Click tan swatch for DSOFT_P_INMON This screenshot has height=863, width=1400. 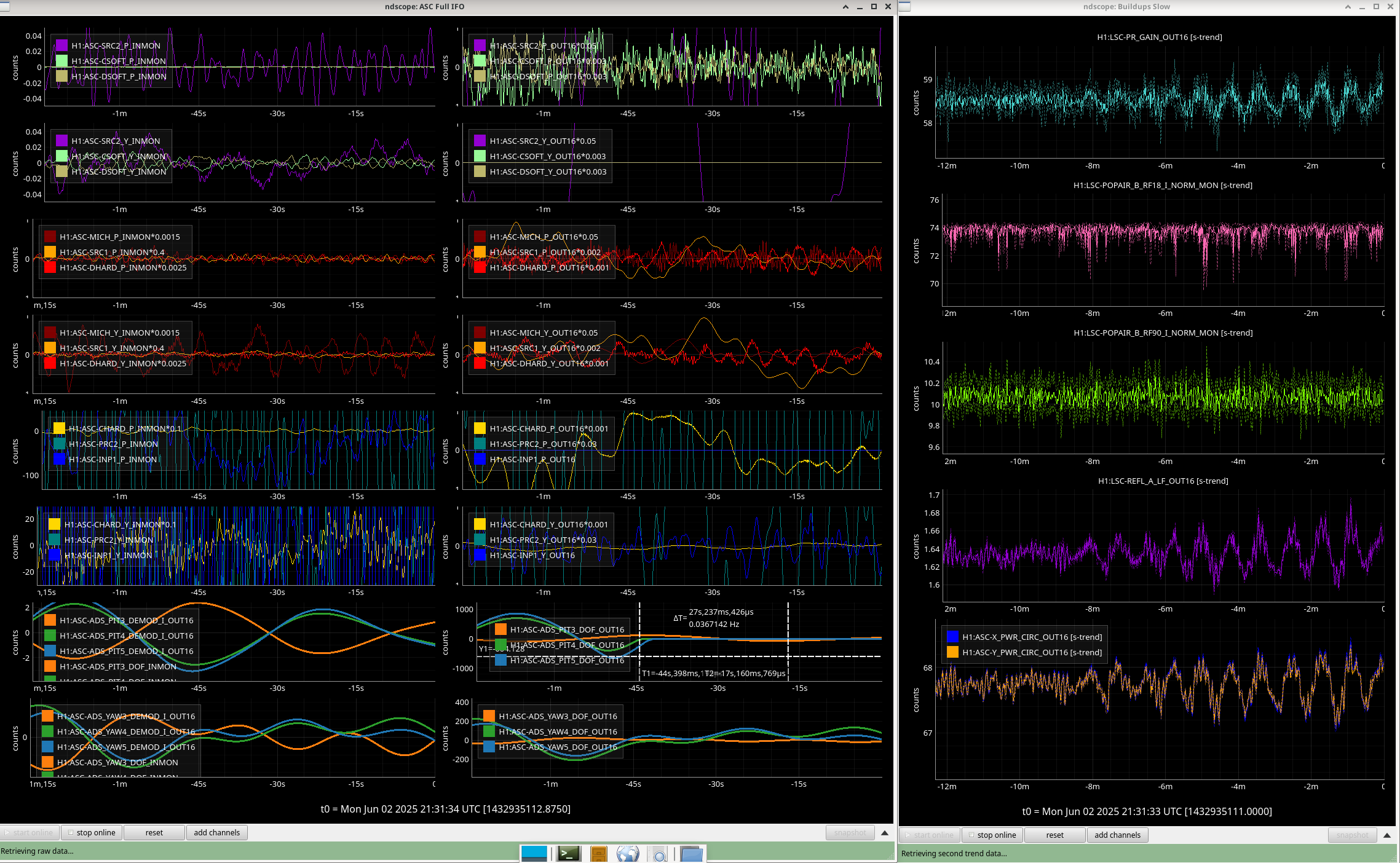click(x=61, y=76)
